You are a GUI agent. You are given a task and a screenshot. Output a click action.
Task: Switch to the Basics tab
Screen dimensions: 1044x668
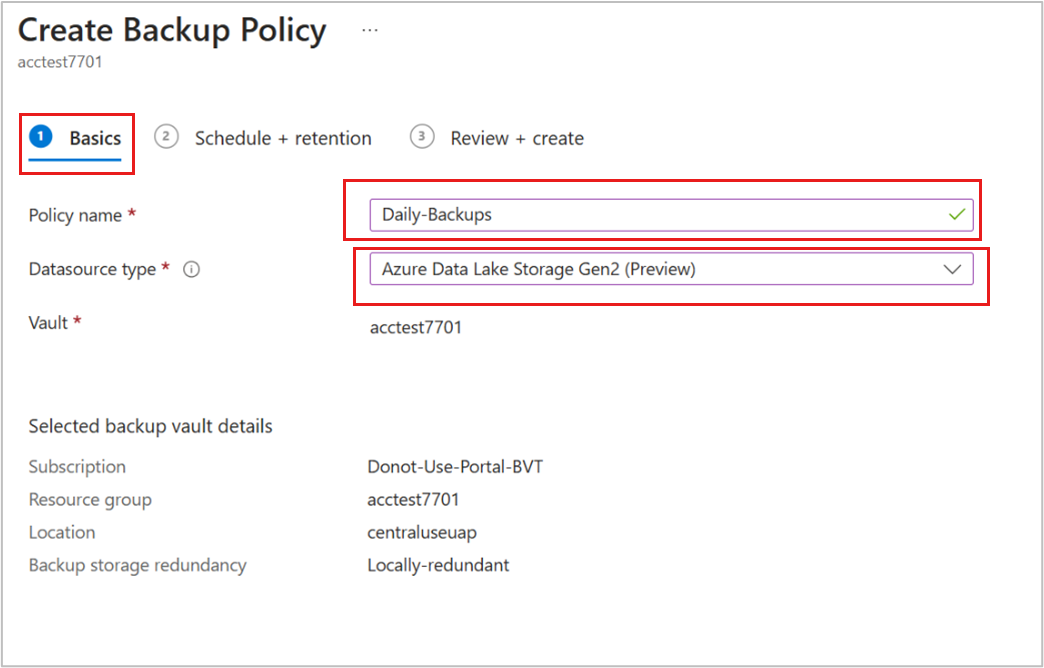point(75,139)
